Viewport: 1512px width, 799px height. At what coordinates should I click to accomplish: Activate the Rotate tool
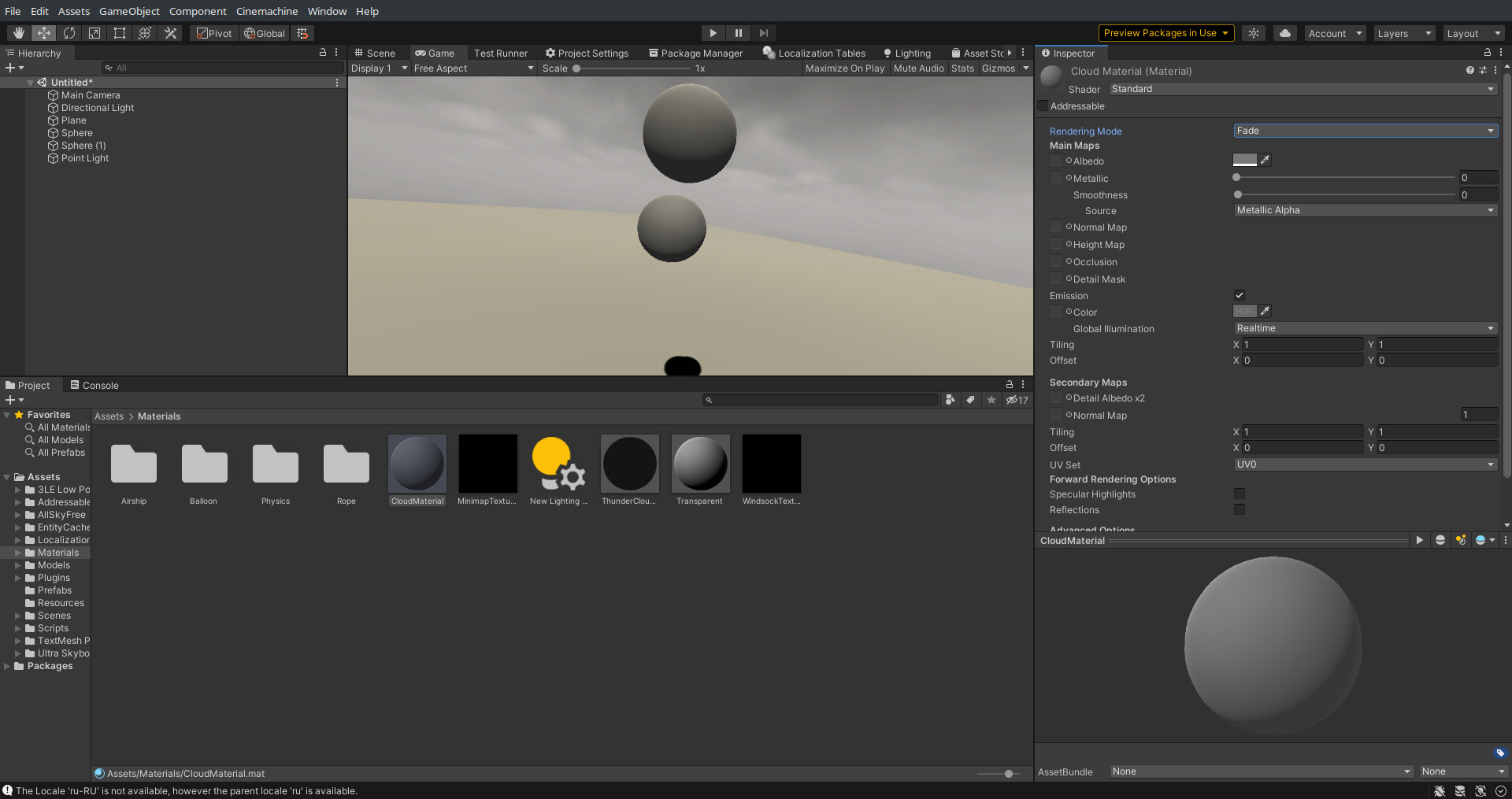coord(69,33)
